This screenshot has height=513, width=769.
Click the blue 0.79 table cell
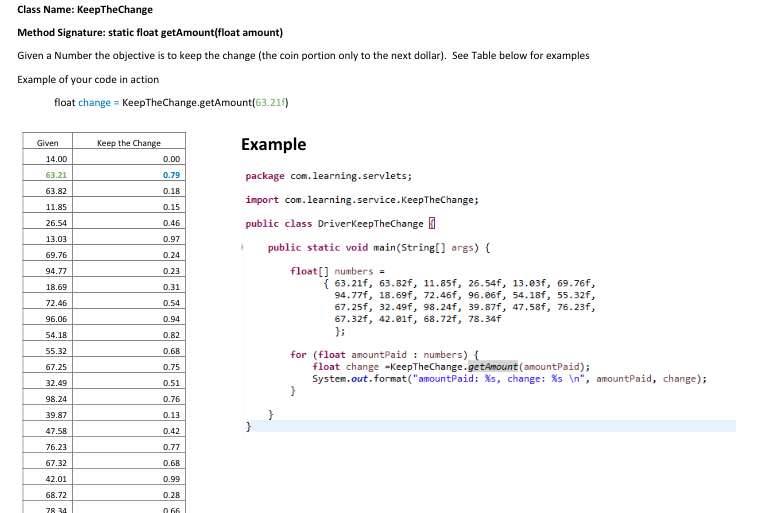pos(129,175)
